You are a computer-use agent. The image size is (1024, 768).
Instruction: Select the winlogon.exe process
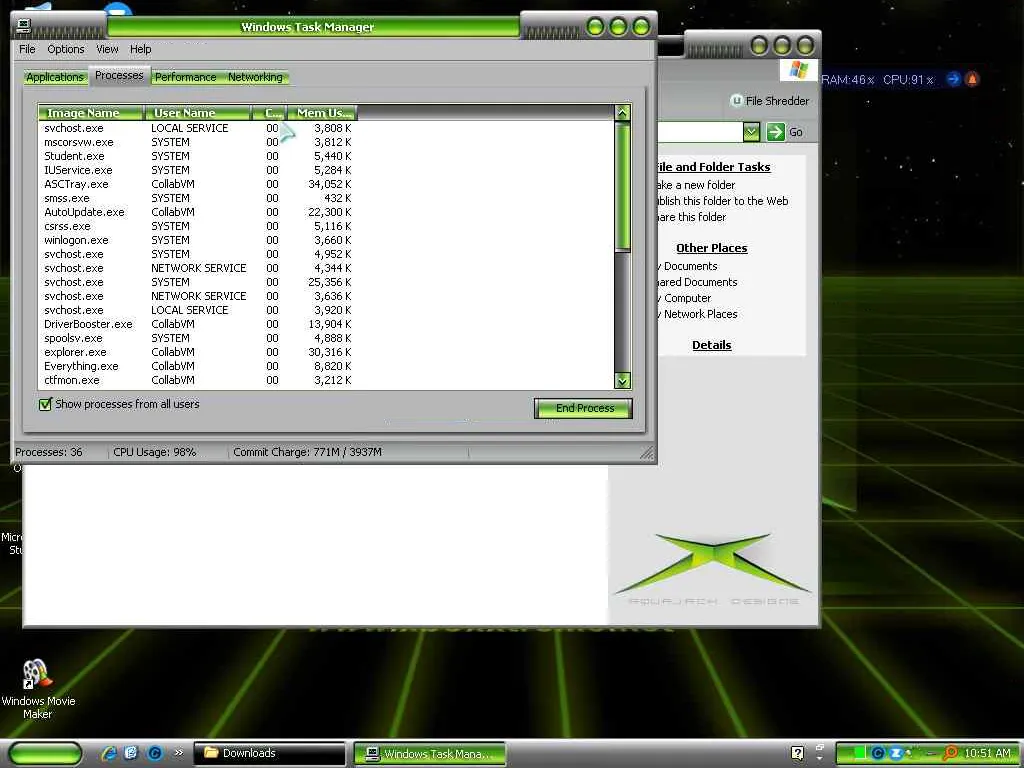(197, 240)
